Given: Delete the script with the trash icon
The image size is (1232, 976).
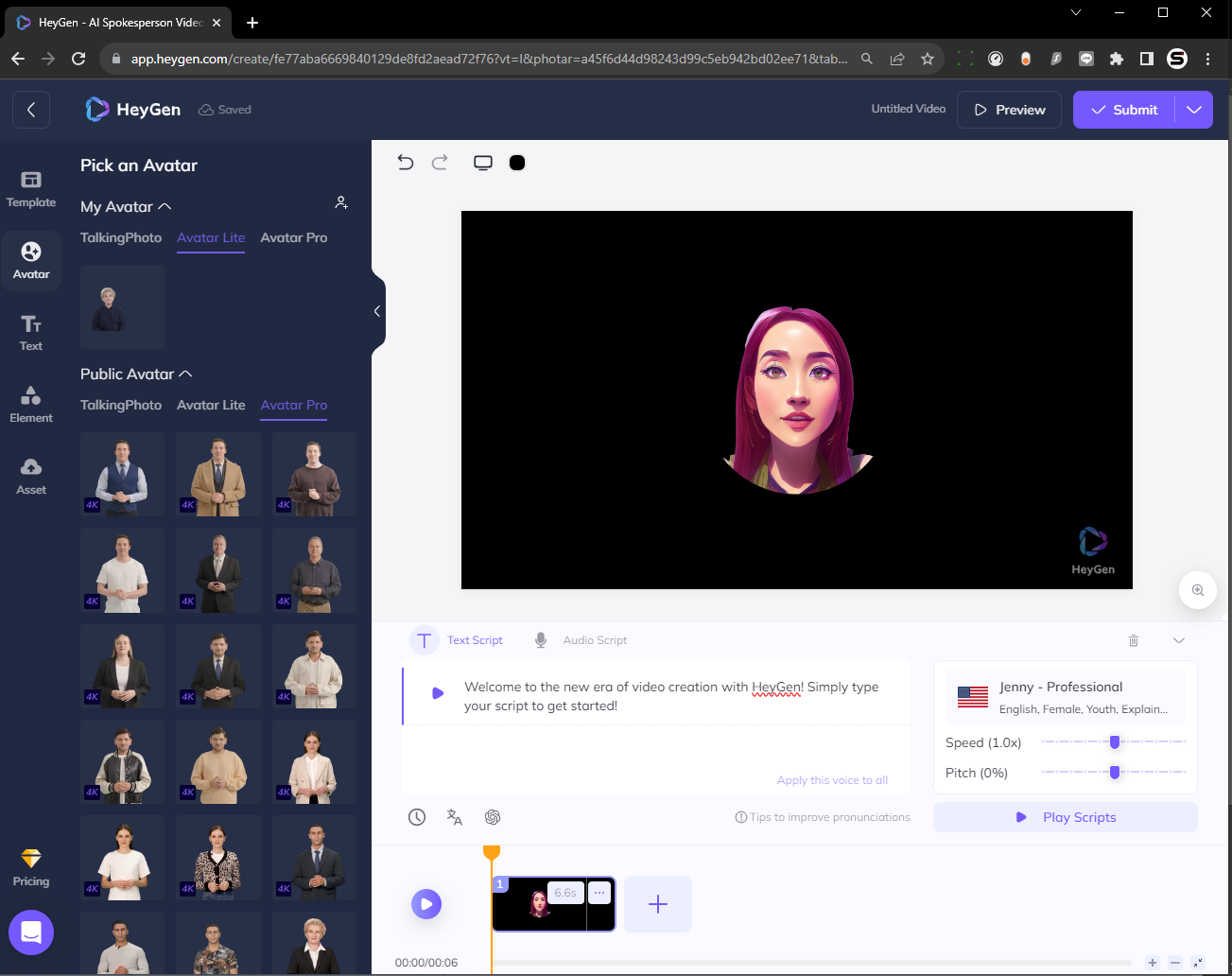Looking at the screenshot, I should 1134,640.
